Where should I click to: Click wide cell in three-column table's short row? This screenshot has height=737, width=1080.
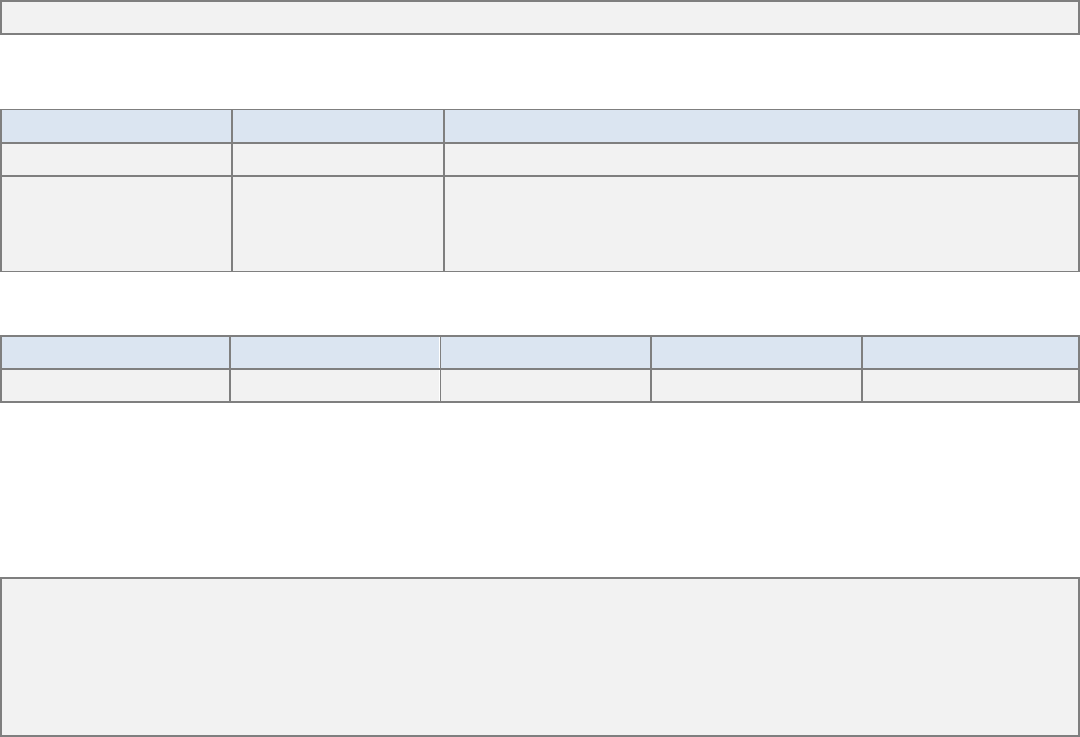(761, 159)
